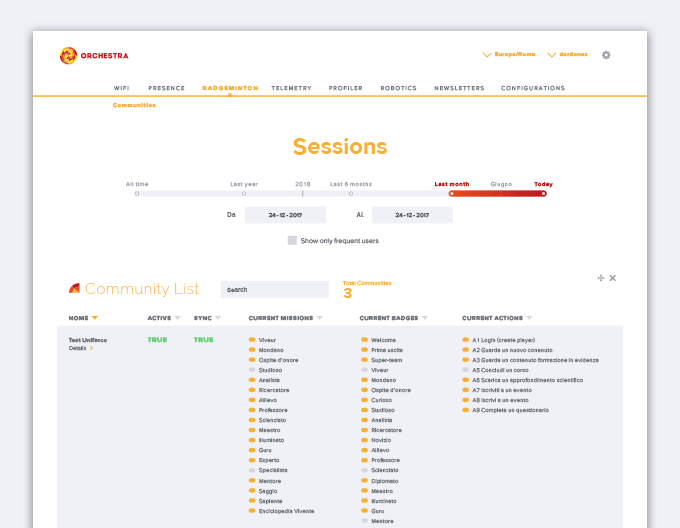Click the action icon beside A1 Login
The height and width of the screenshot is (528, 680).
[x=466, y=340]
